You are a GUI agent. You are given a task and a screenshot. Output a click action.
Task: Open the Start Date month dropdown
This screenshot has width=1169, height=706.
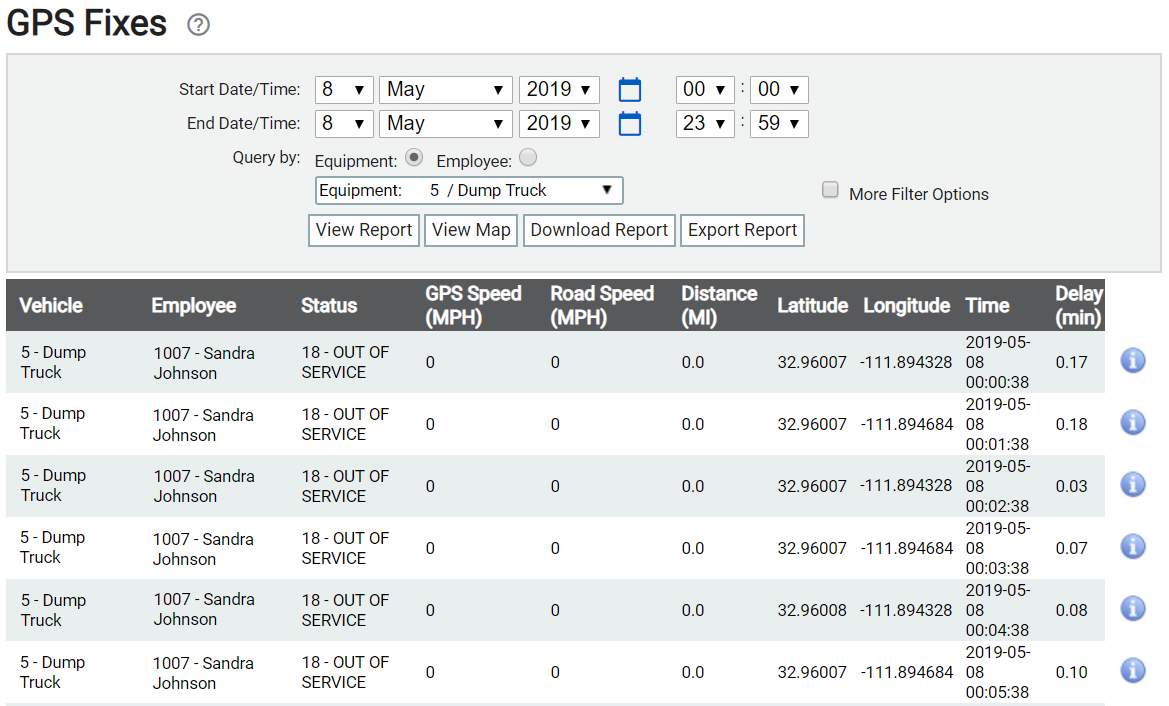point(446,89)
